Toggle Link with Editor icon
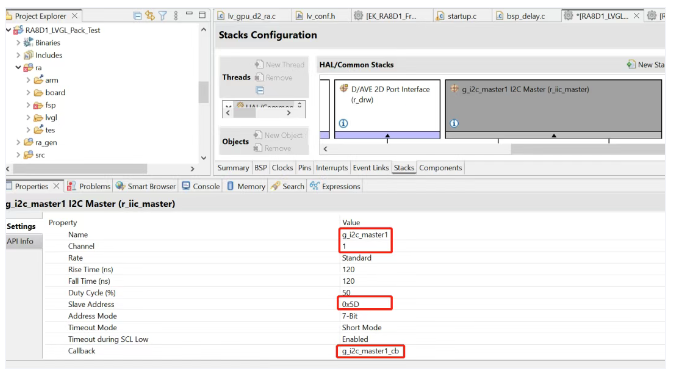This screenshot has width=673, height=374. pos(150,16)
